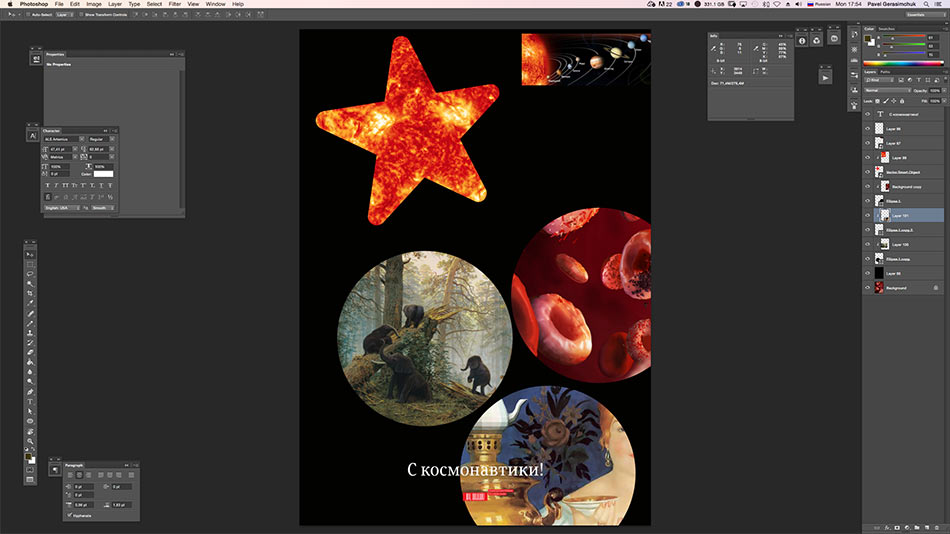Center-align text in Paragraph panel
Image resolution: width=950 pixels, height=534 pixels.
[x=79, y=475]
